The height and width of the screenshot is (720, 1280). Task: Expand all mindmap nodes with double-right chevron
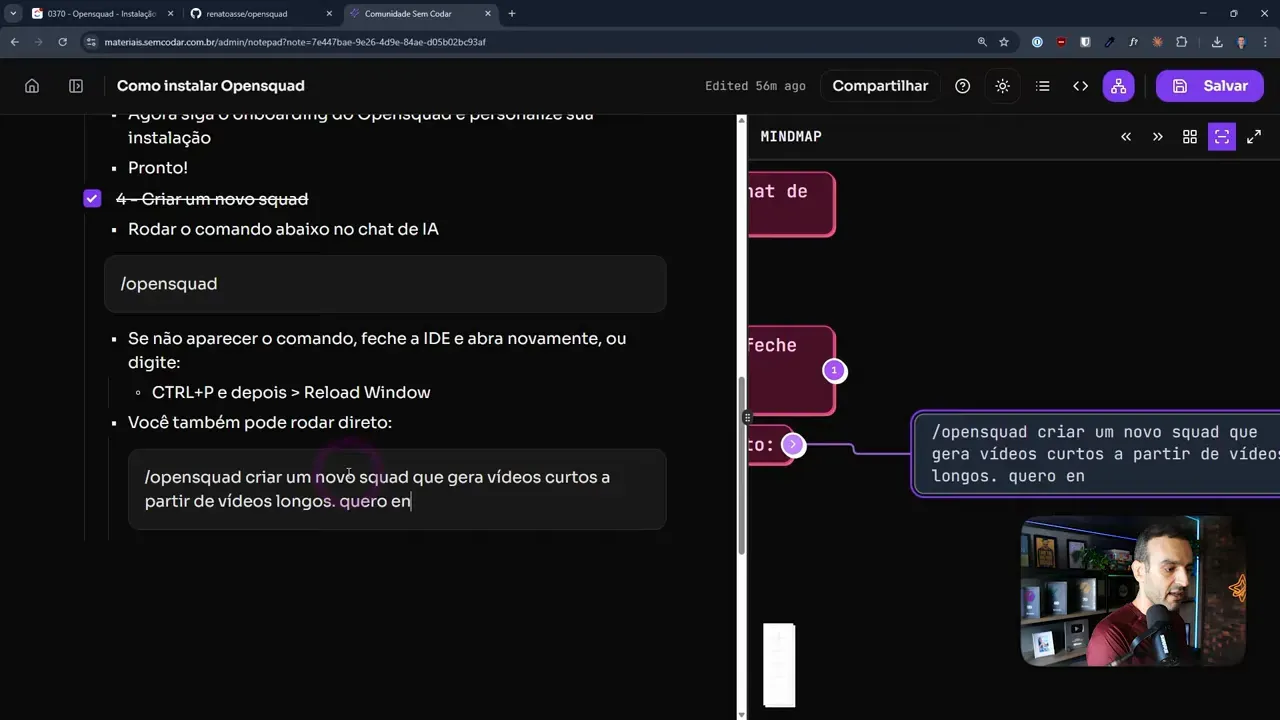pos(1157,137)
